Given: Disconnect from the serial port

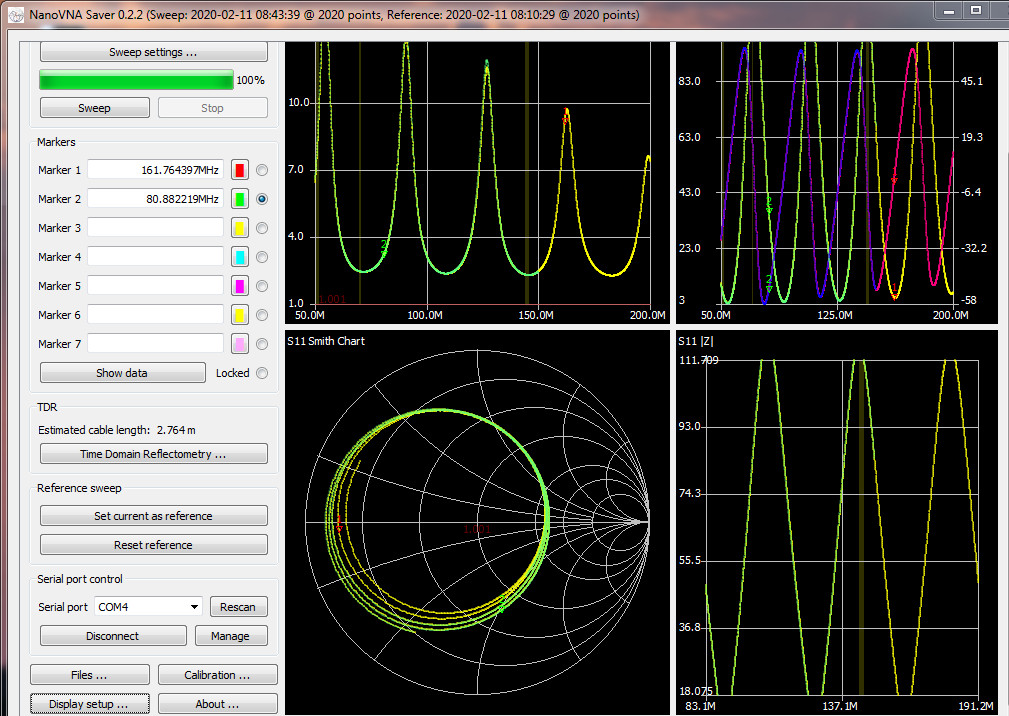Looking at the screenshot, I should [113, 636].
